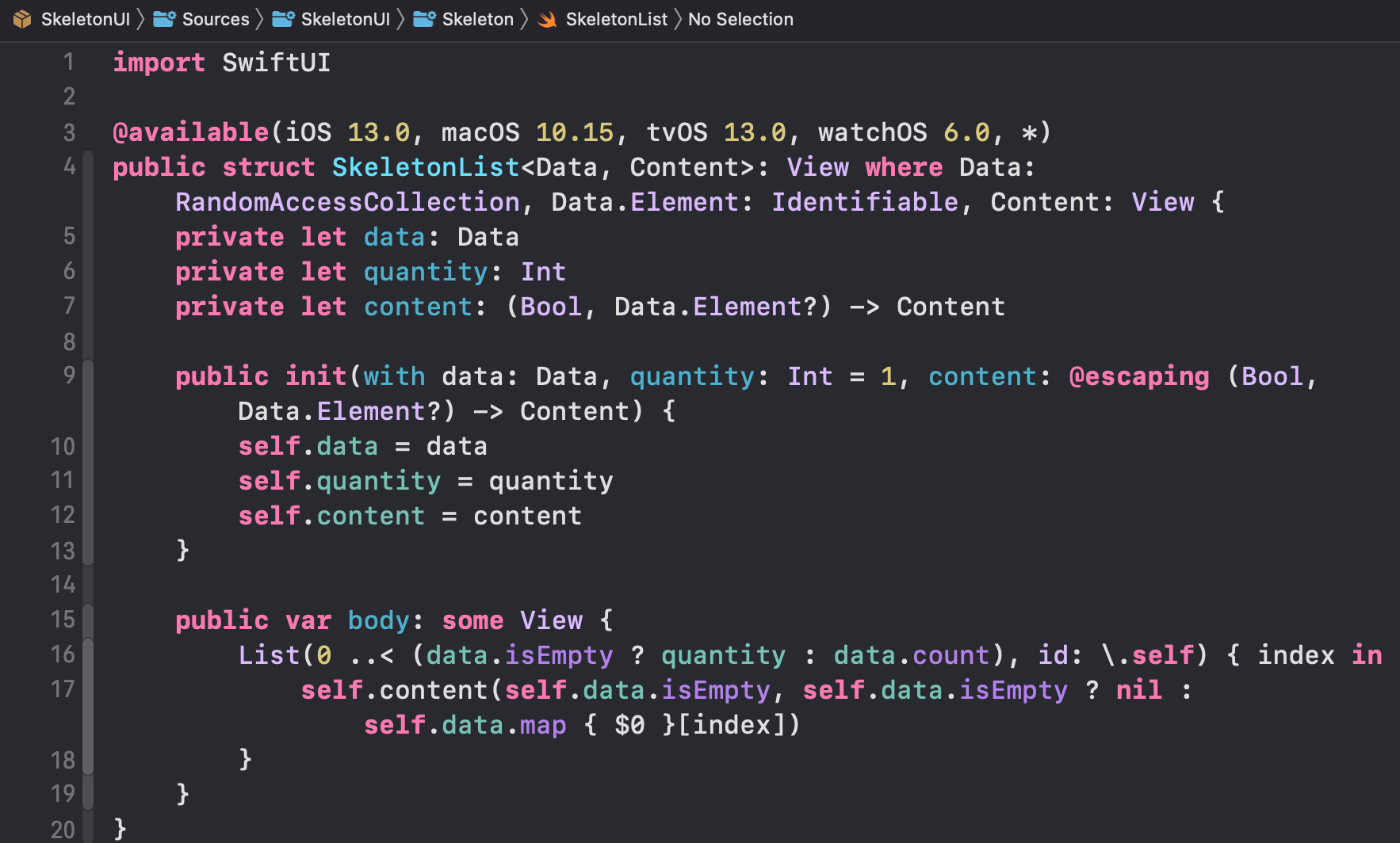
Task: Click 'tvOS' in availability attribute
Action: coord(676,132)
